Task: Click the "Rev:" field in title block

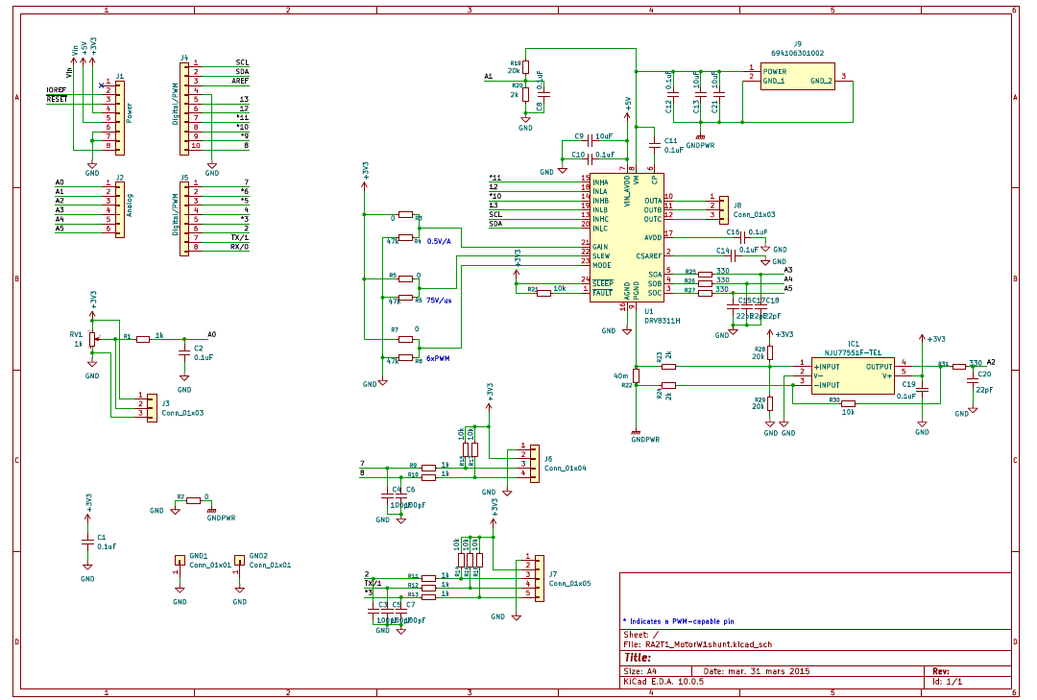Action: [941, 671]
